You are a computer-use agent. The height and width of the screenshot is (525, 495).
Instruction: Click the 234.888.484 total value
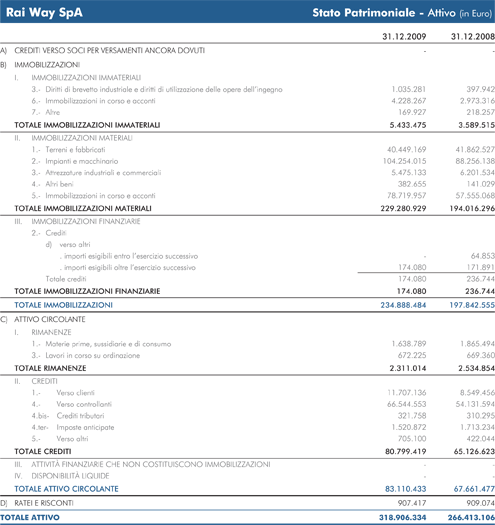[x=403, y=305]
